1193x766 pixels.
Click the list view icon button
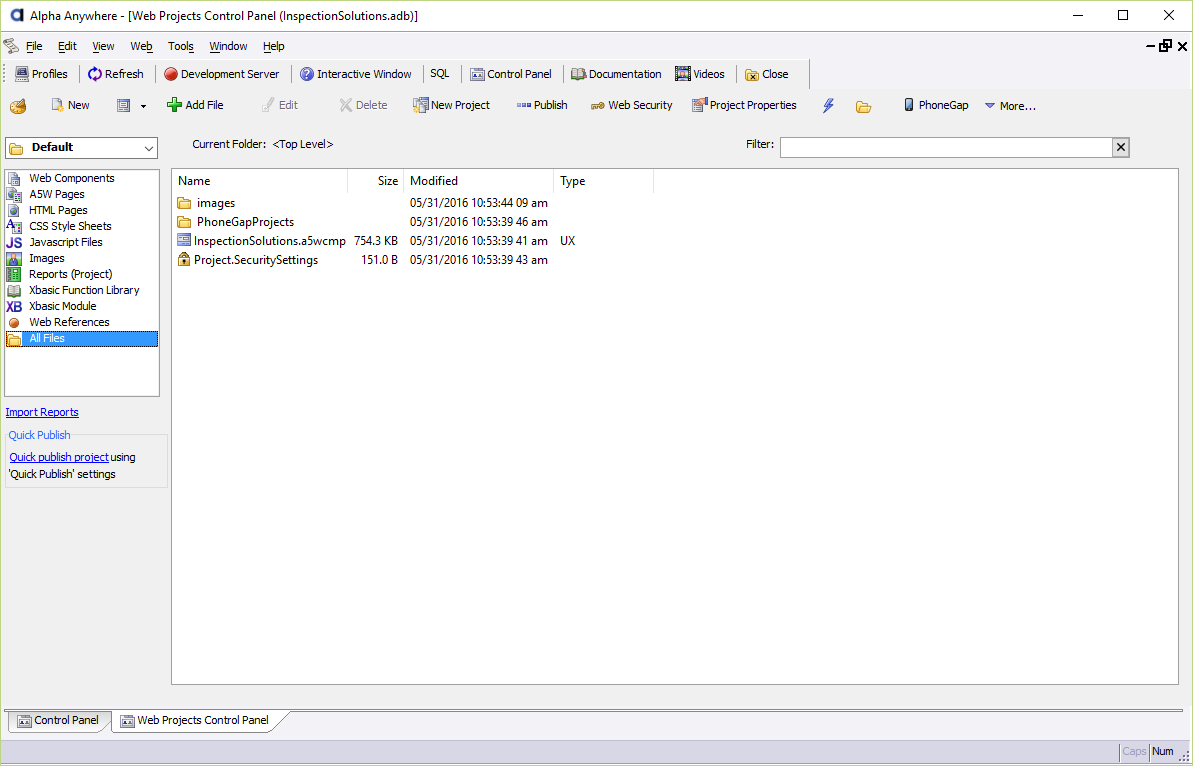click(124, 106)
